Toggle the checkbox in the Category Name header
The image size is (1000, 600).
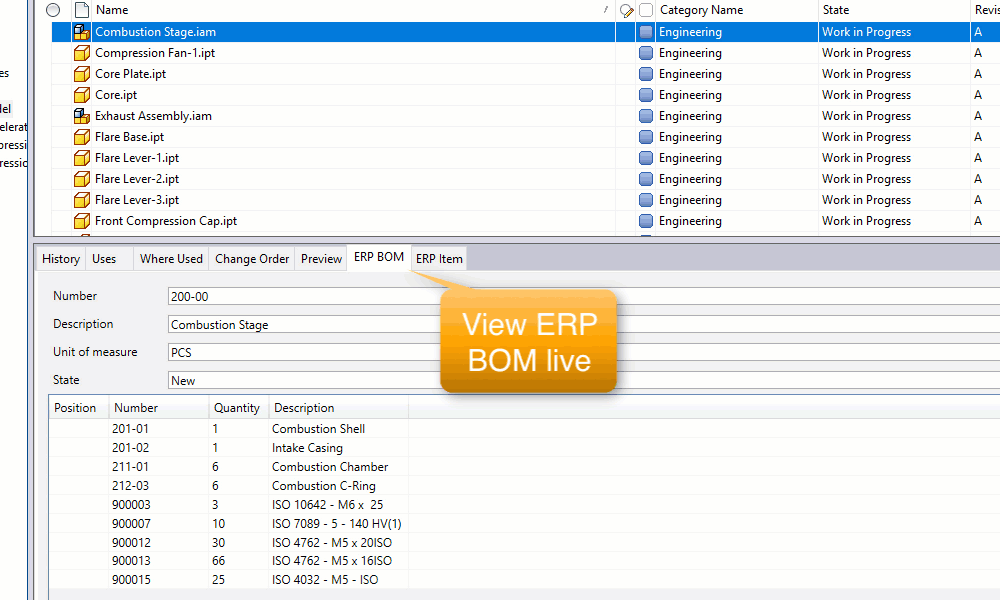pos(646,10)
